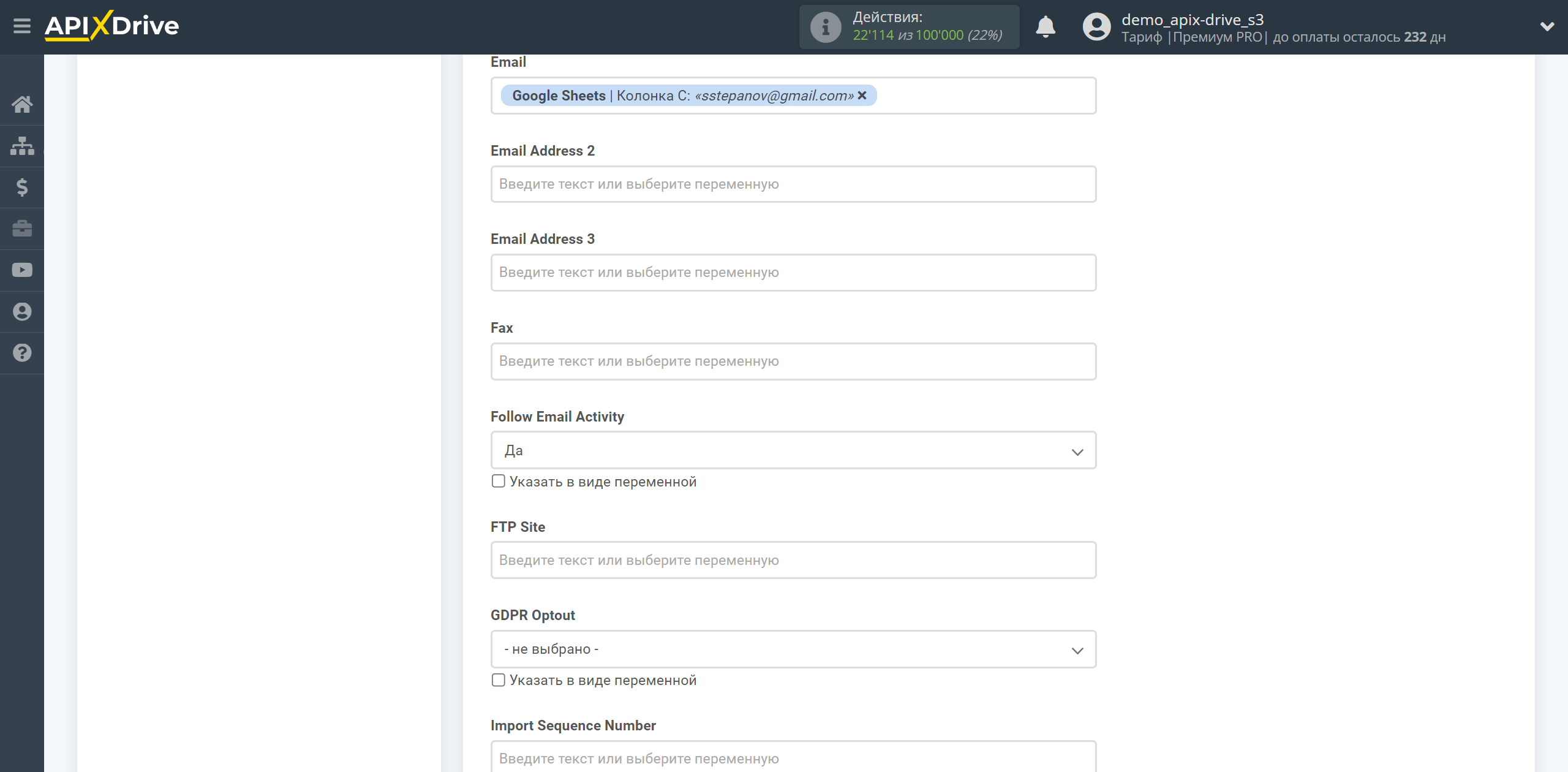
Task: Click Email Address 2 input field
Action: pos(792,184)
